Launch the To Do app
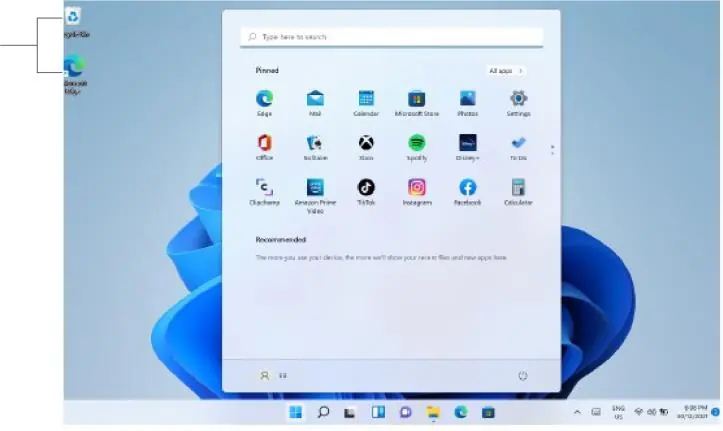723x431 pixels. coord(518,148)
